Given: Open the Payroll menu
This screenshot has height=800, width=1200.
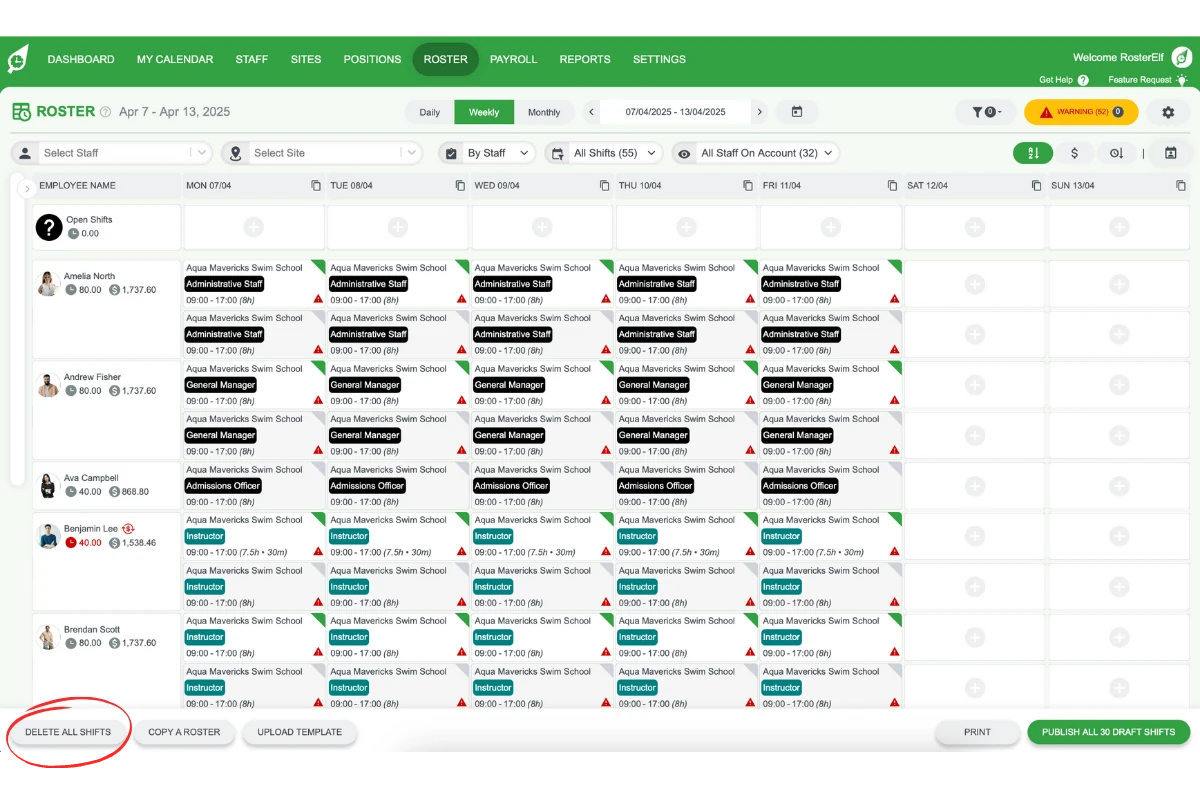Looking at the screenshot, I should (513, 59).
